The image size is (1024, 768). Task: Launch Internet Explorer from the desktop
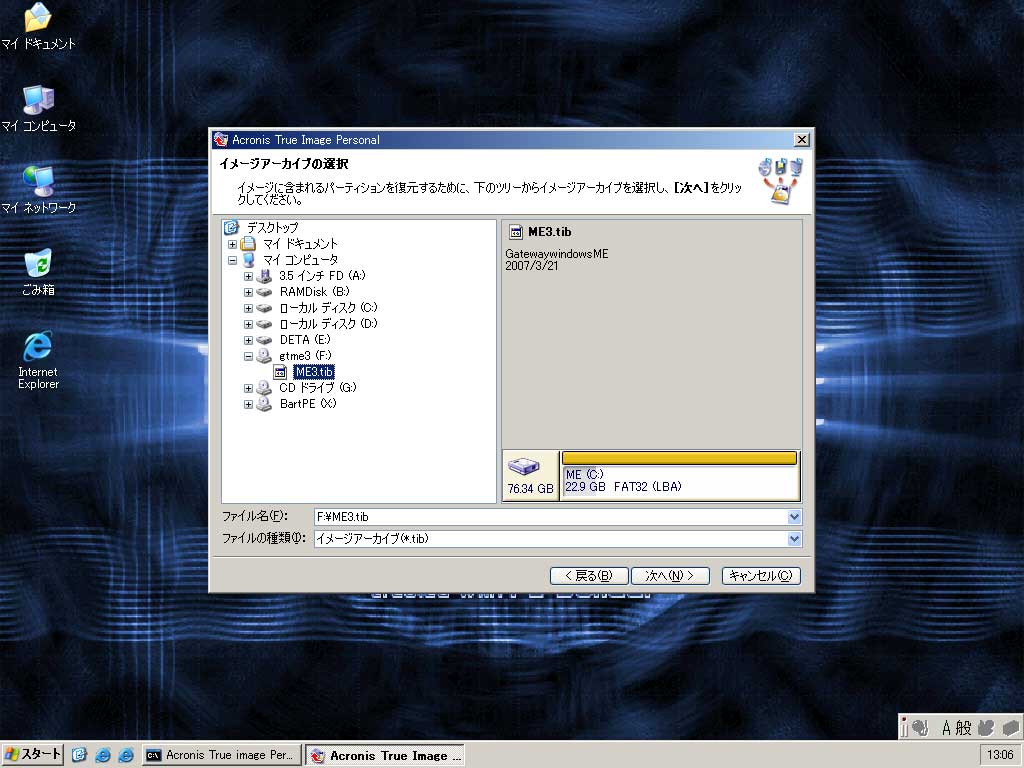[38, 360]
